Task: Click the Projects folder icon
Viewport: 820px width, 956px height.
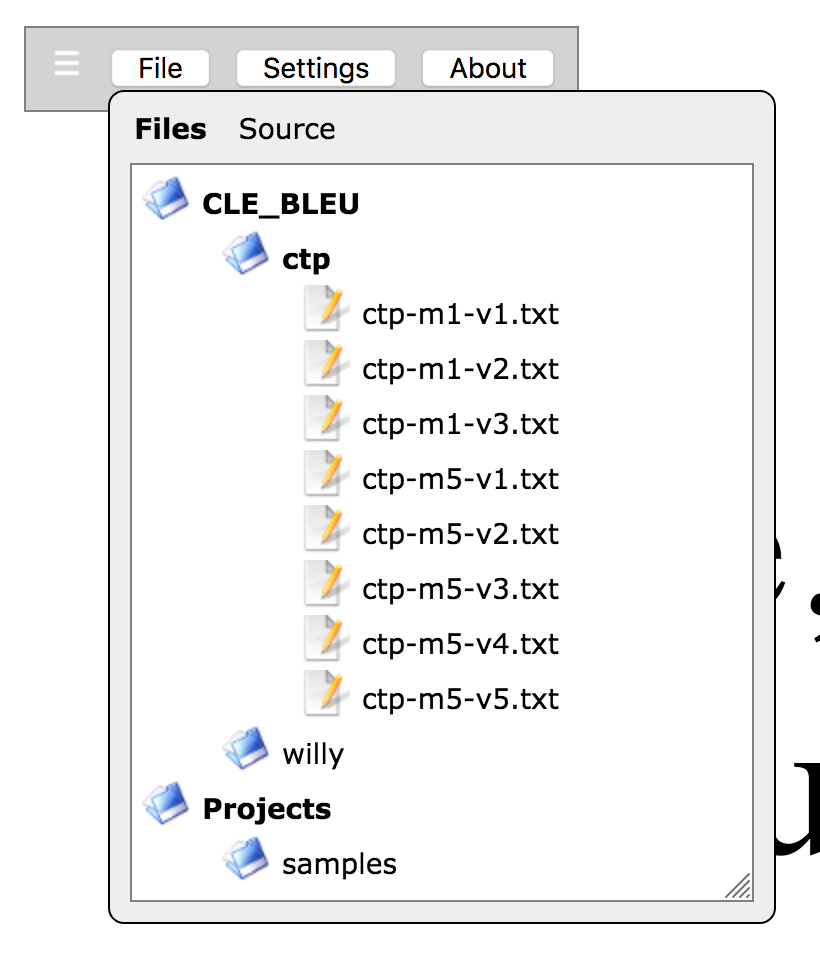Action: pos(166,803)
